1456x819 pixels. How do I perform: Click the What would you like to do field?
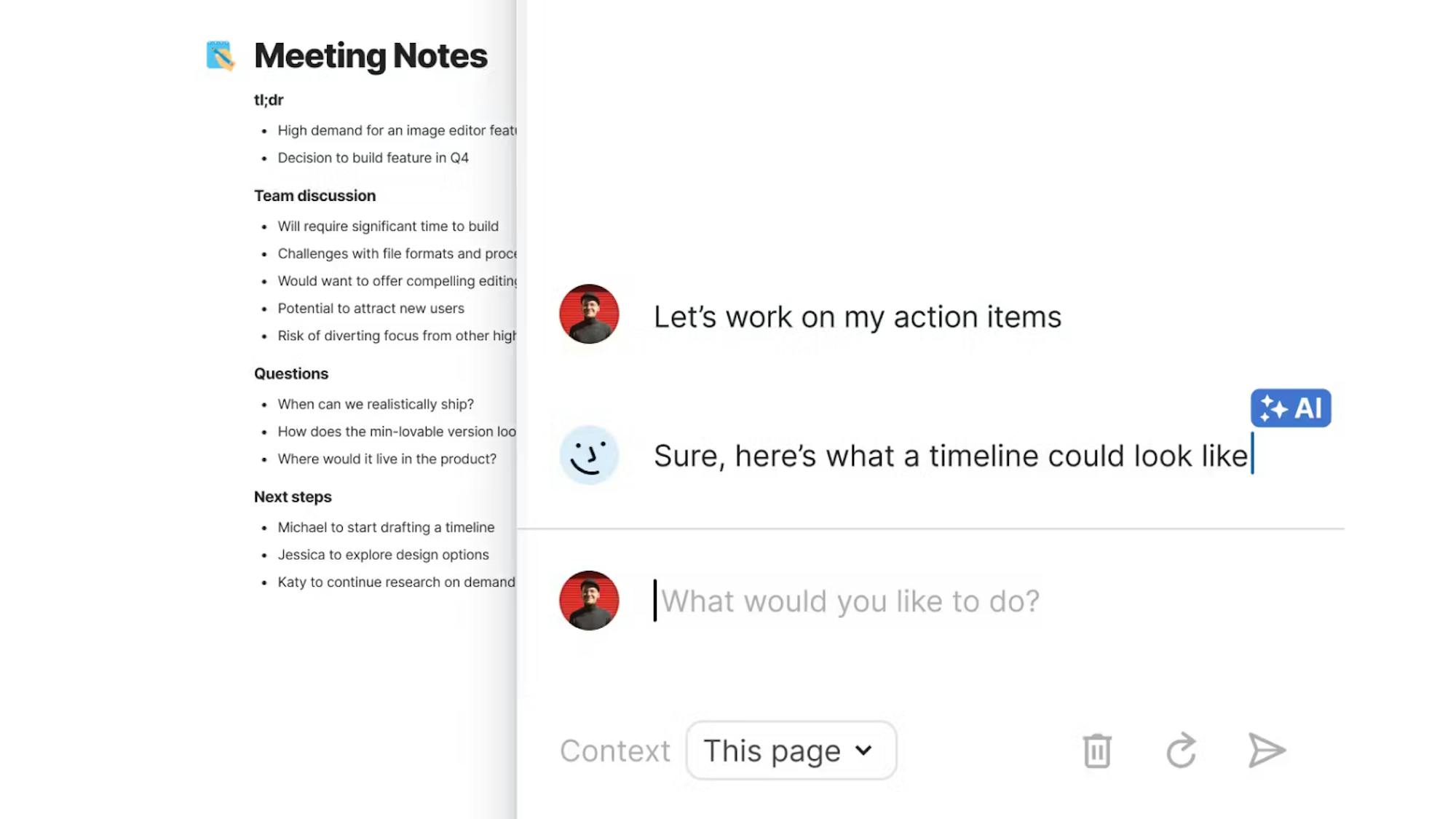coord(850,601)
